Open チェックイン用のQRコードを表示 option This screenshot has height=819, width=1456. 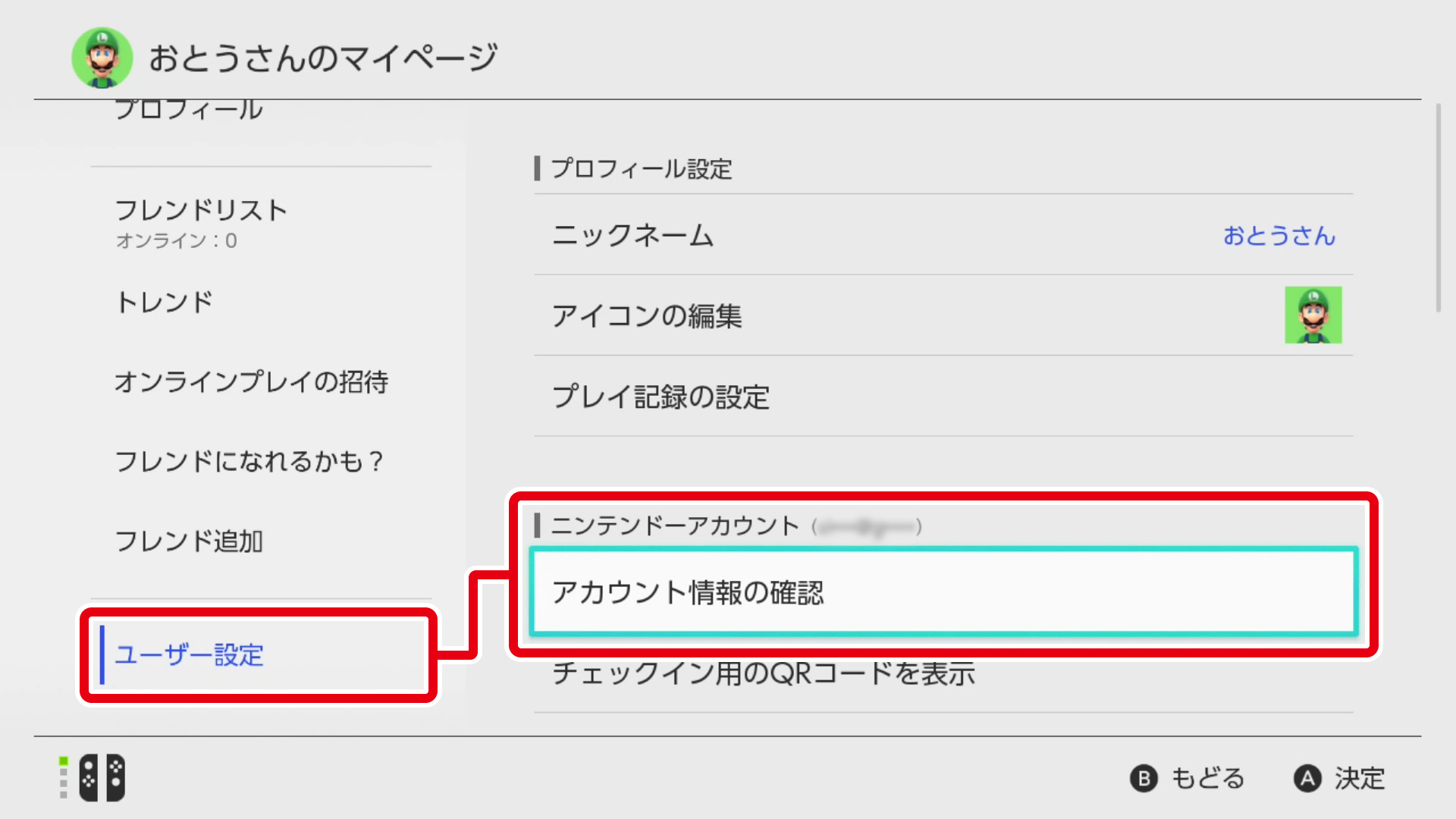[943, 674]
